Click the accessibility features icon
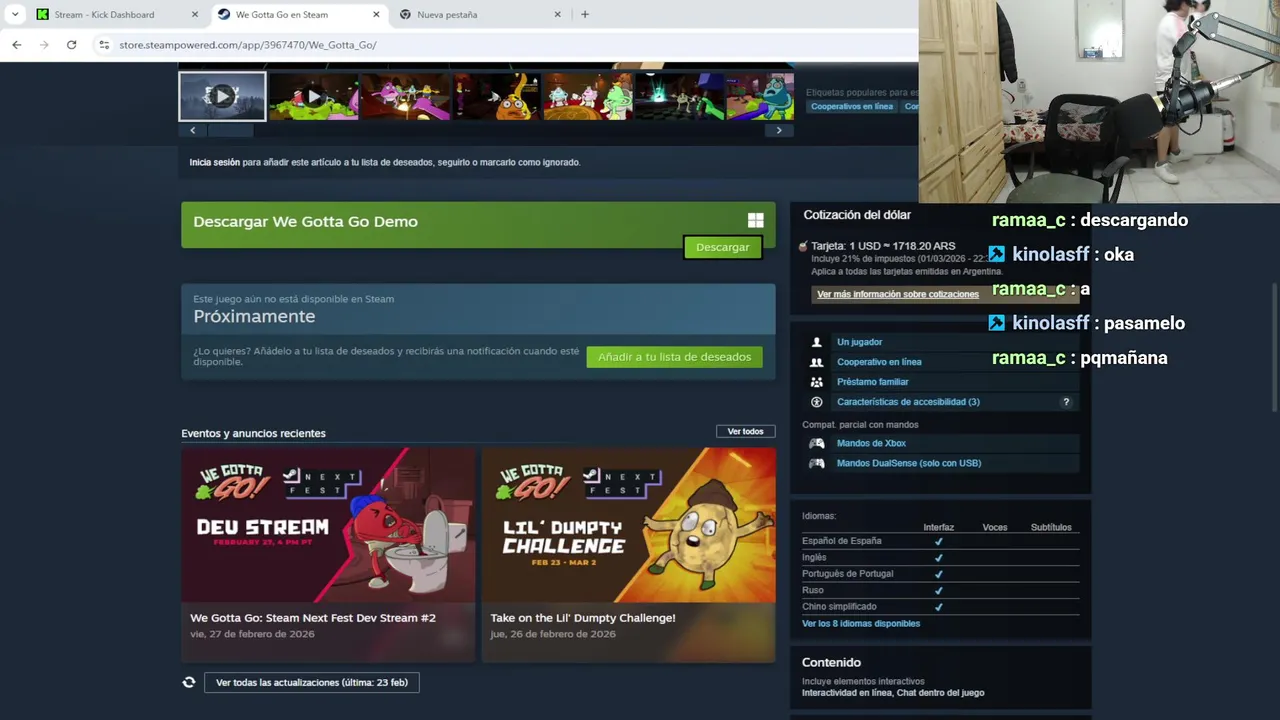This screenshot has height=720, width=1280. click(x=817, y=402)
